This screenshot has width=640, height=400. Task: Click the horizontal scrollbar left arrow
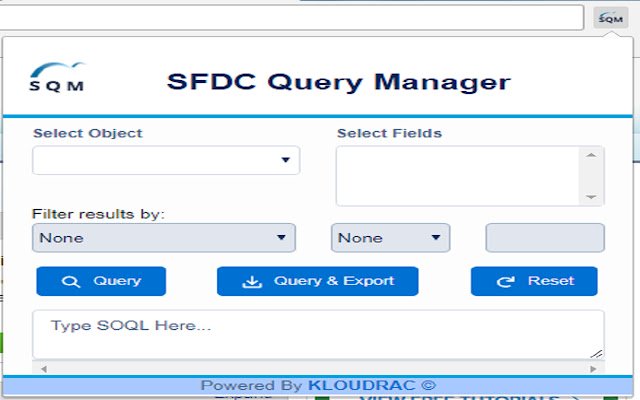(x=44, y=369)
